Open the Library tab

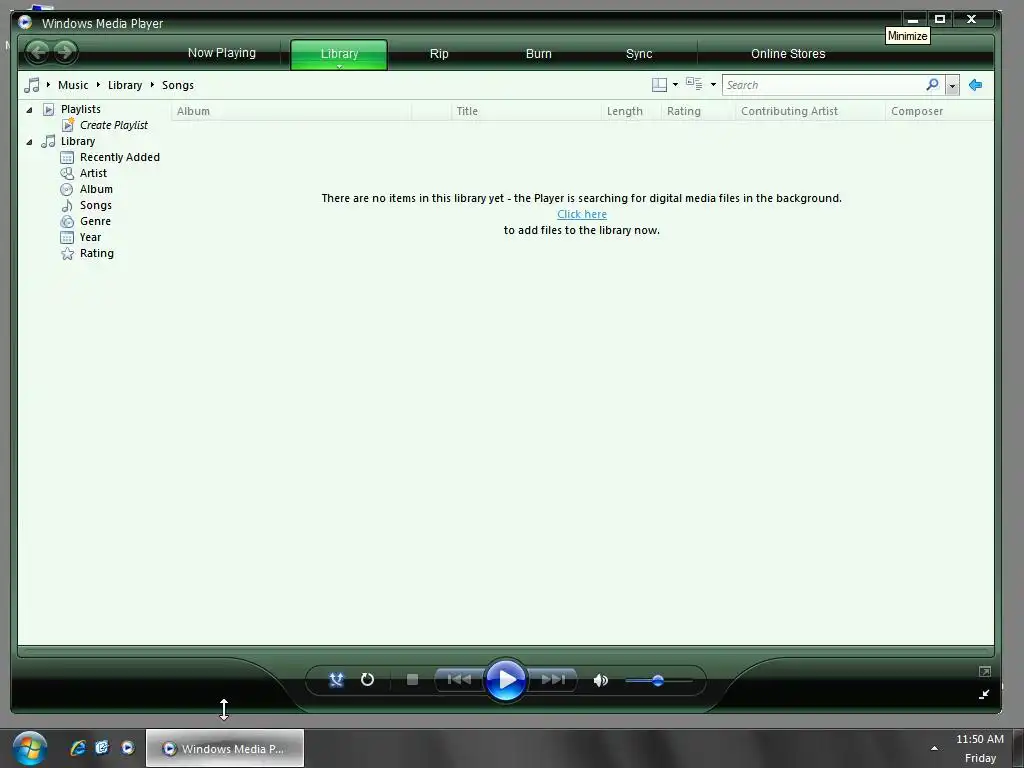(339, 54)
